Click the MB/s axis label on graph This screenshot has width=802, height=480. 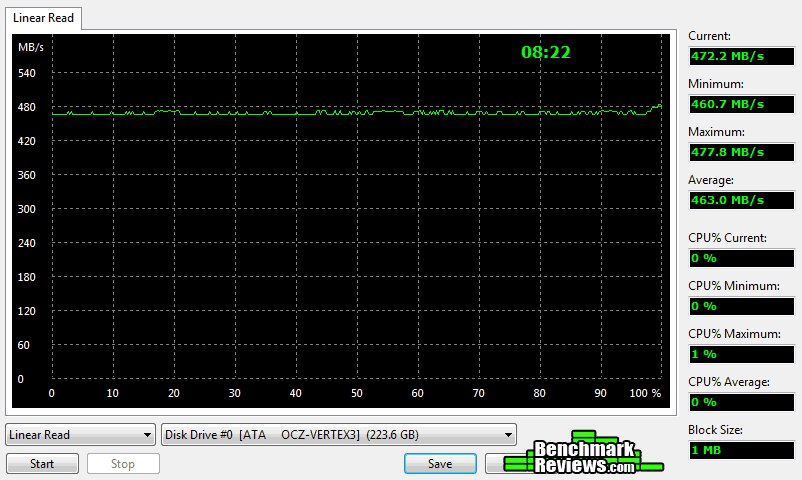coord(31,48)
